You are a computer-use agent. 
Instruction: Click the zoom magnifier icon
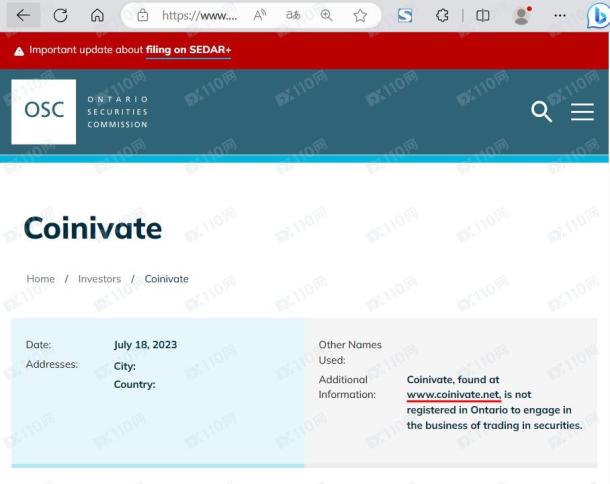click(326, 16)
